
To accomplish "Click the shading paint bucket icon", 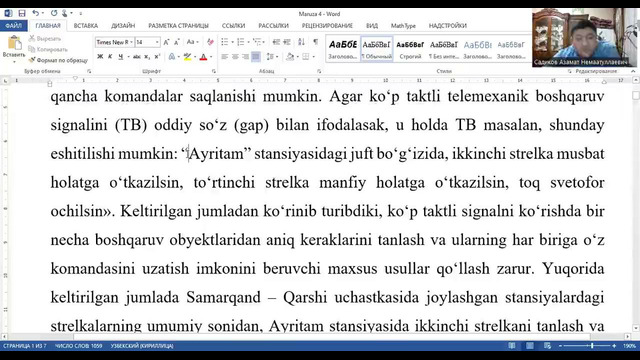I will coord(290,57).
